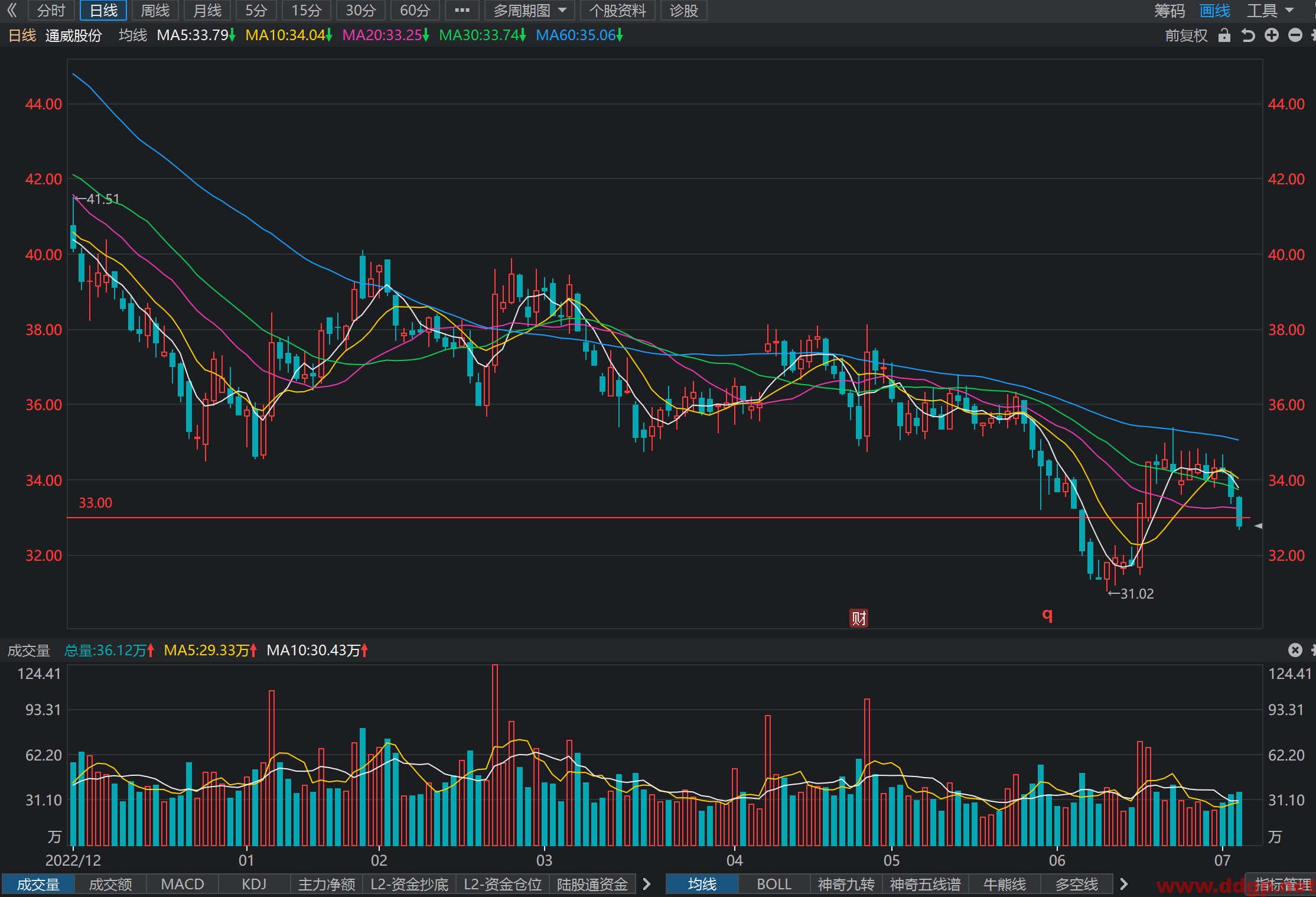The height and width of the screenshot is (897, 1316).
Task: Click the red q event marker
Action: [x=1047, y=615]
